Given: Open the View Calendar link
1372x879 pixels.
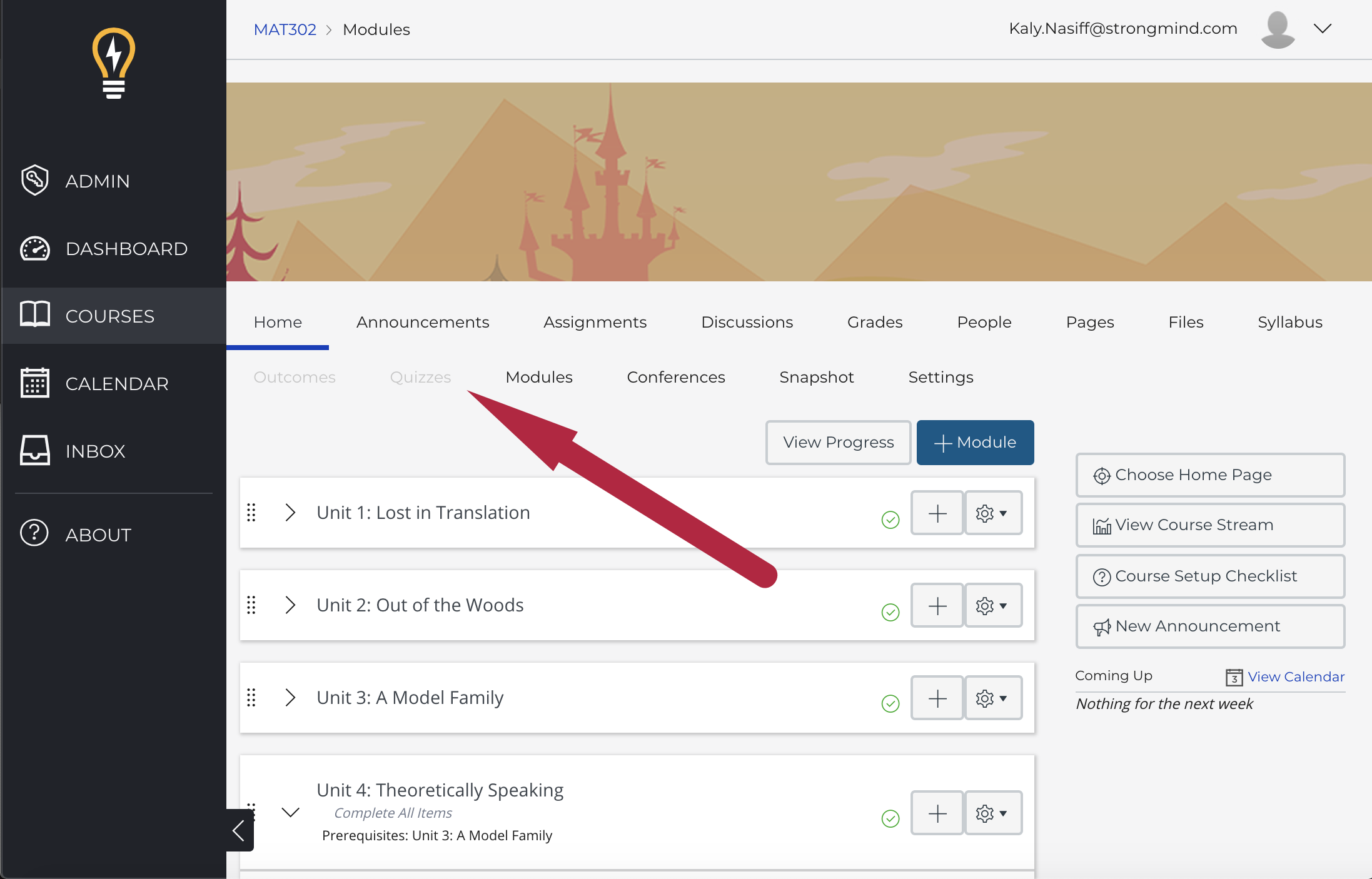Looking at the screenshot, I should 1295,677.
